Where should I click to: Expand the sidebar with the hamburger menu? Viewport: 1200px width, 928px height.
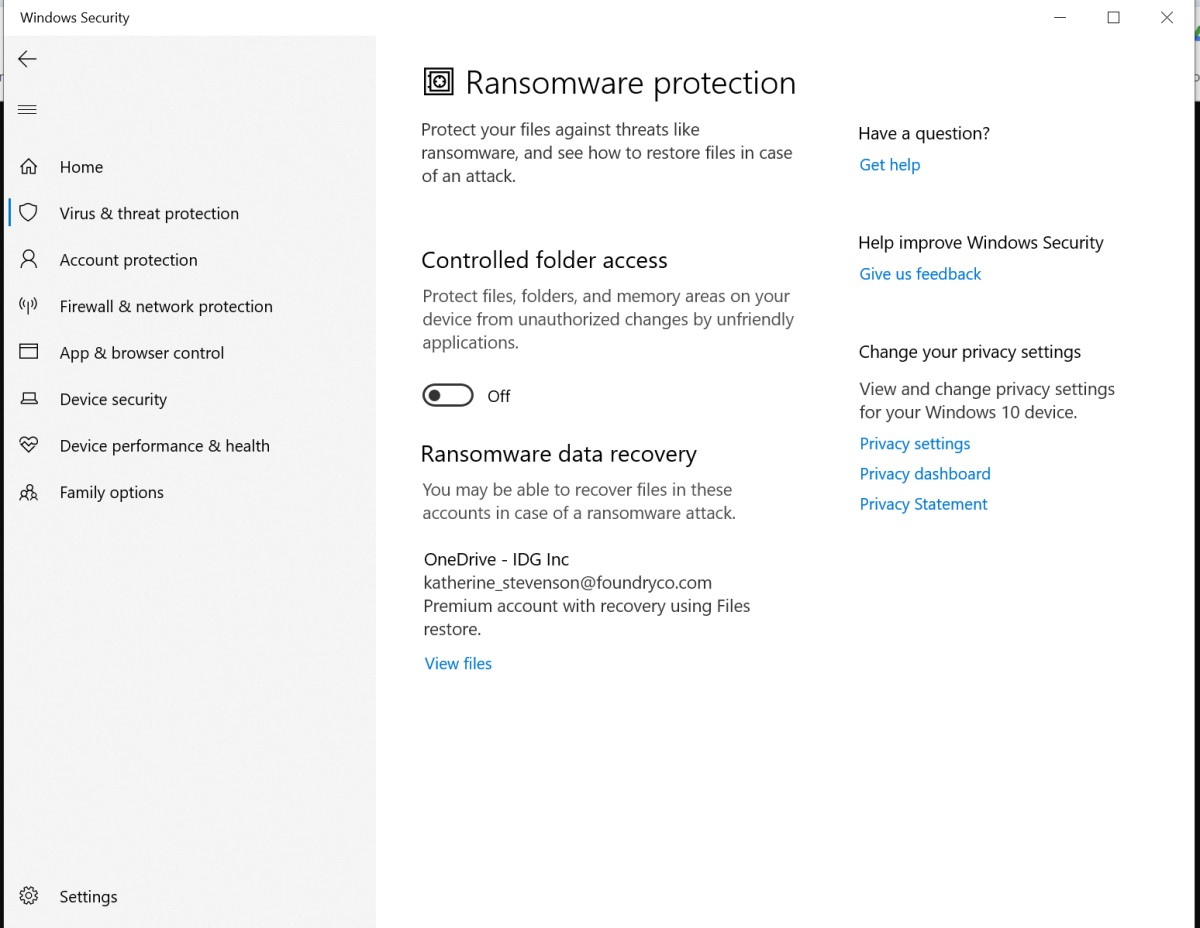(x=27, y=109)
